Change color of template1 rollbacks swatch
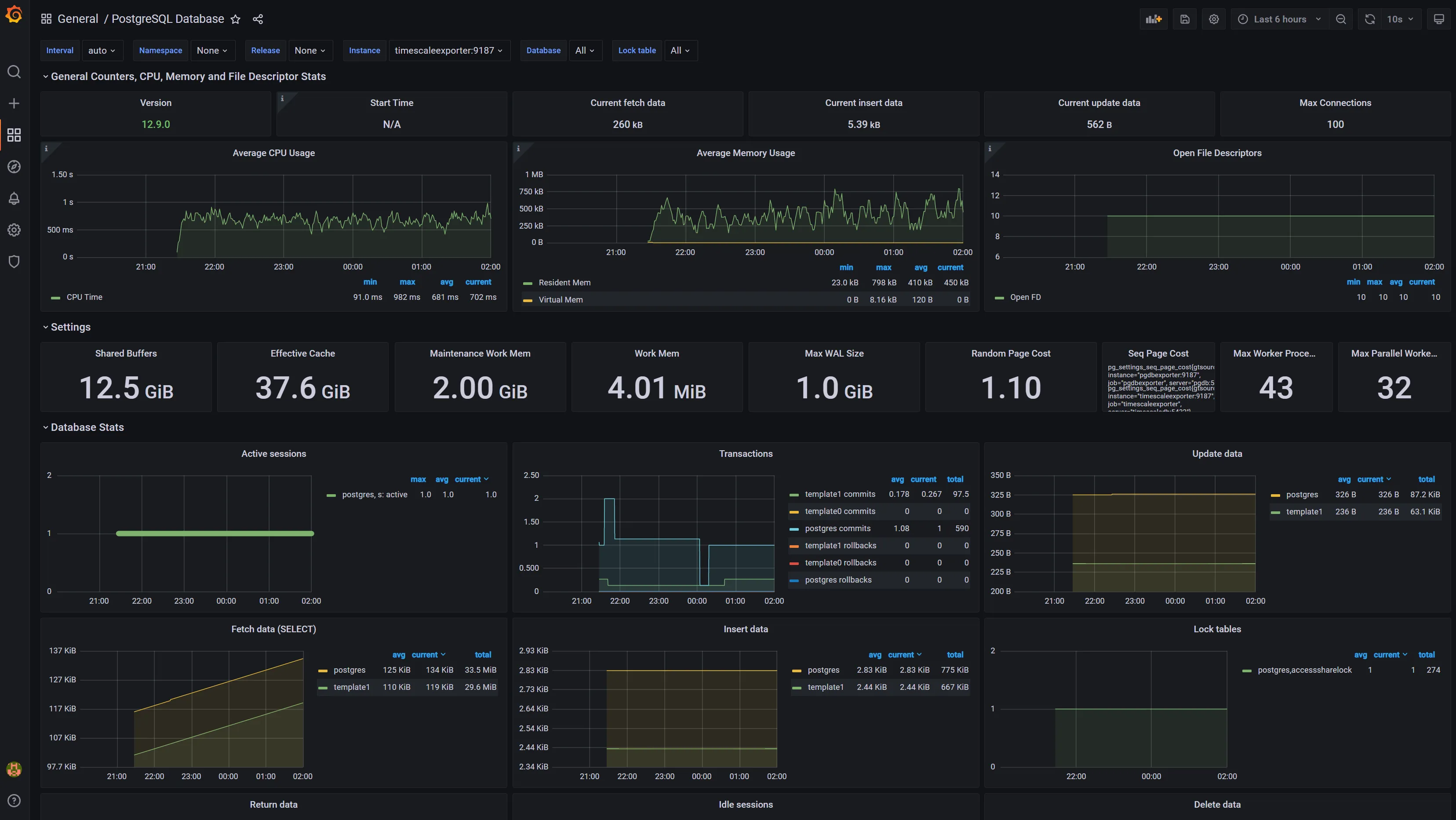 794,546
